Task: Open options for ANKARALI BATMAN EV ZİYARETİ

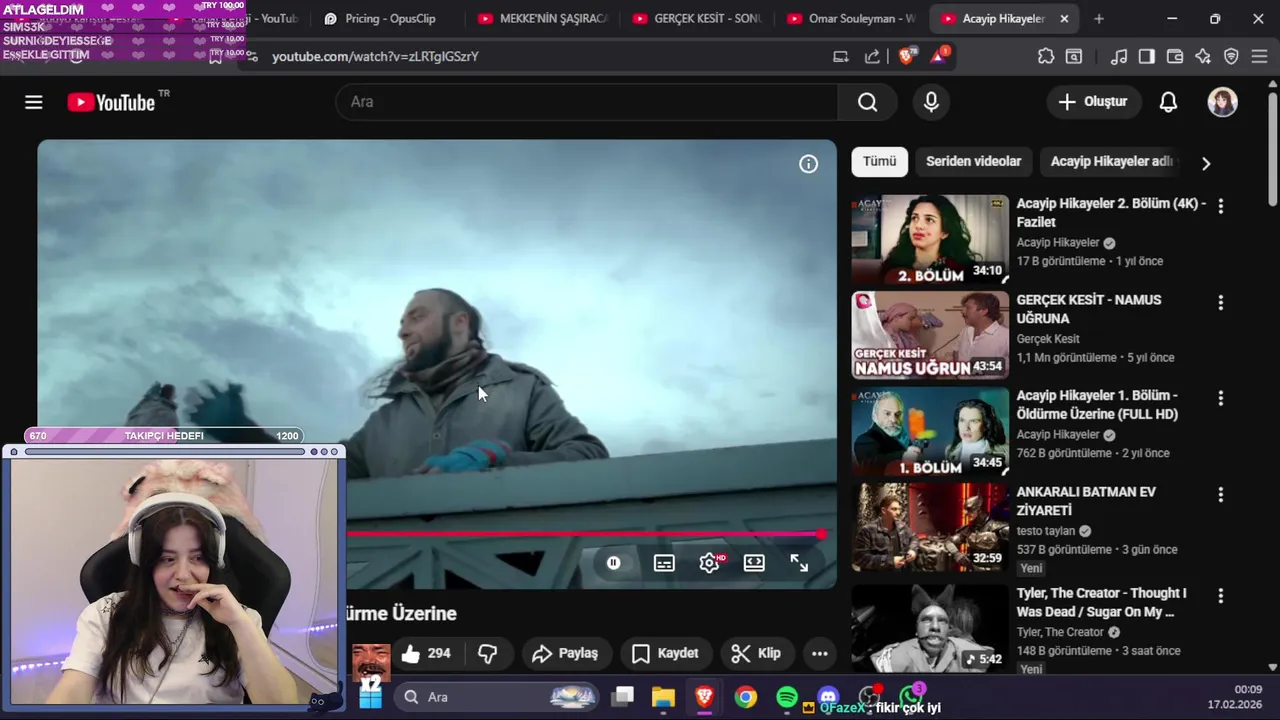Action: [1220, 494]
